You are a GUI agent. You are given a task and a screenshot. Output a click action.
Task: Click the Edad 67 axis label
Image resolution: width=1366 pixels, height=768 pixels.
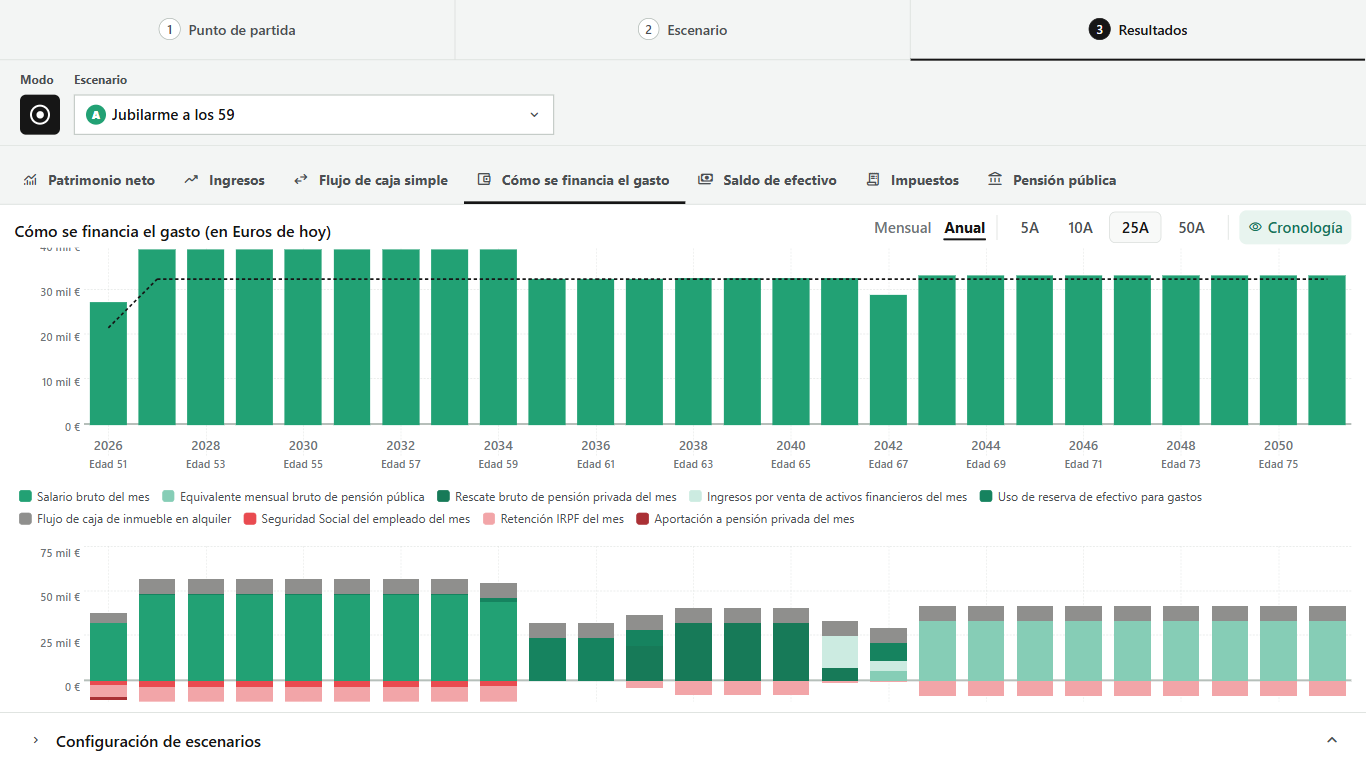pyautogui.click(x=888, y=464)
